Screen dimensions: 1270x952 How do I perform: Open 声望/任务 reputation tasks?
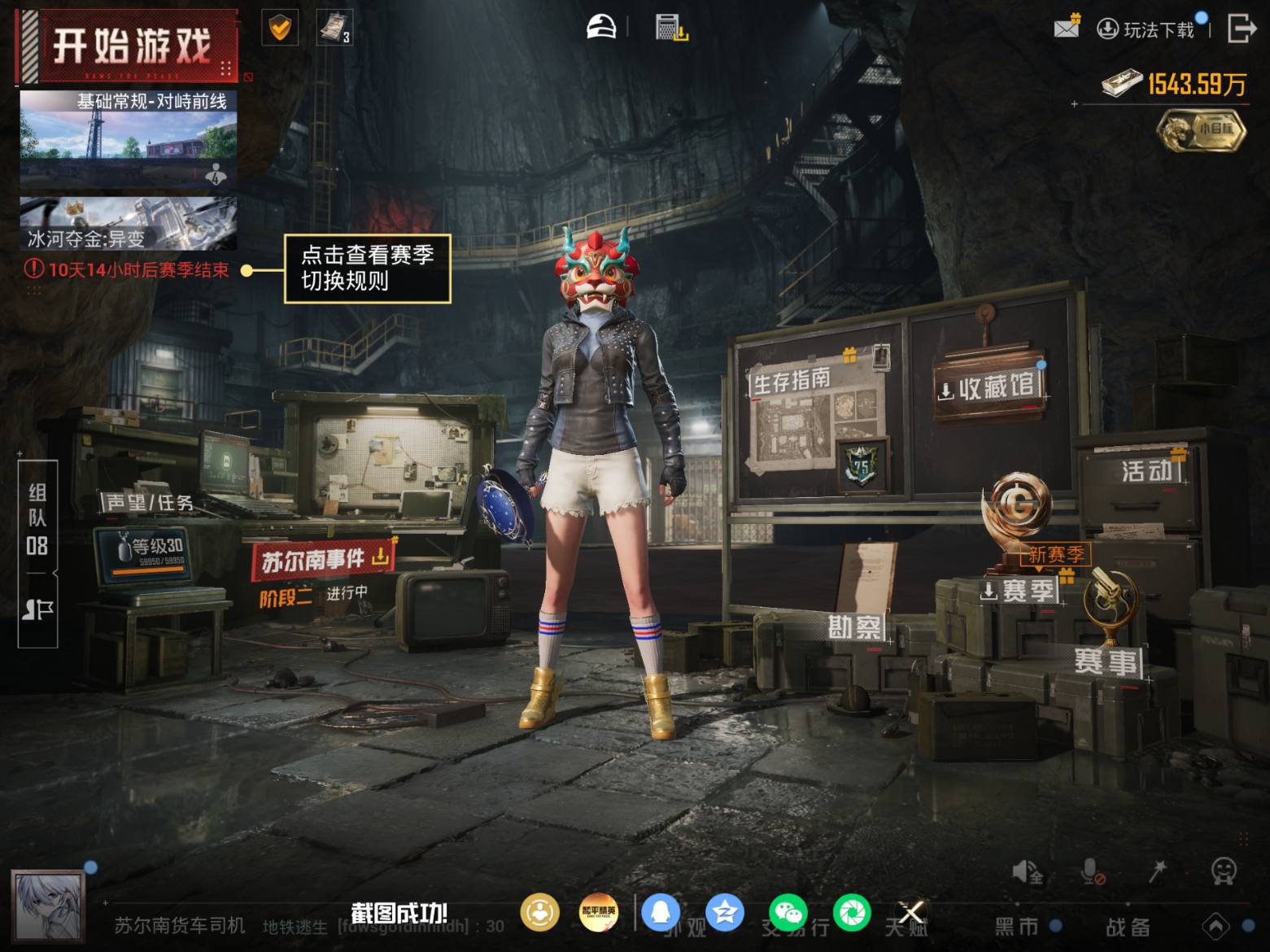click(149, 502)
